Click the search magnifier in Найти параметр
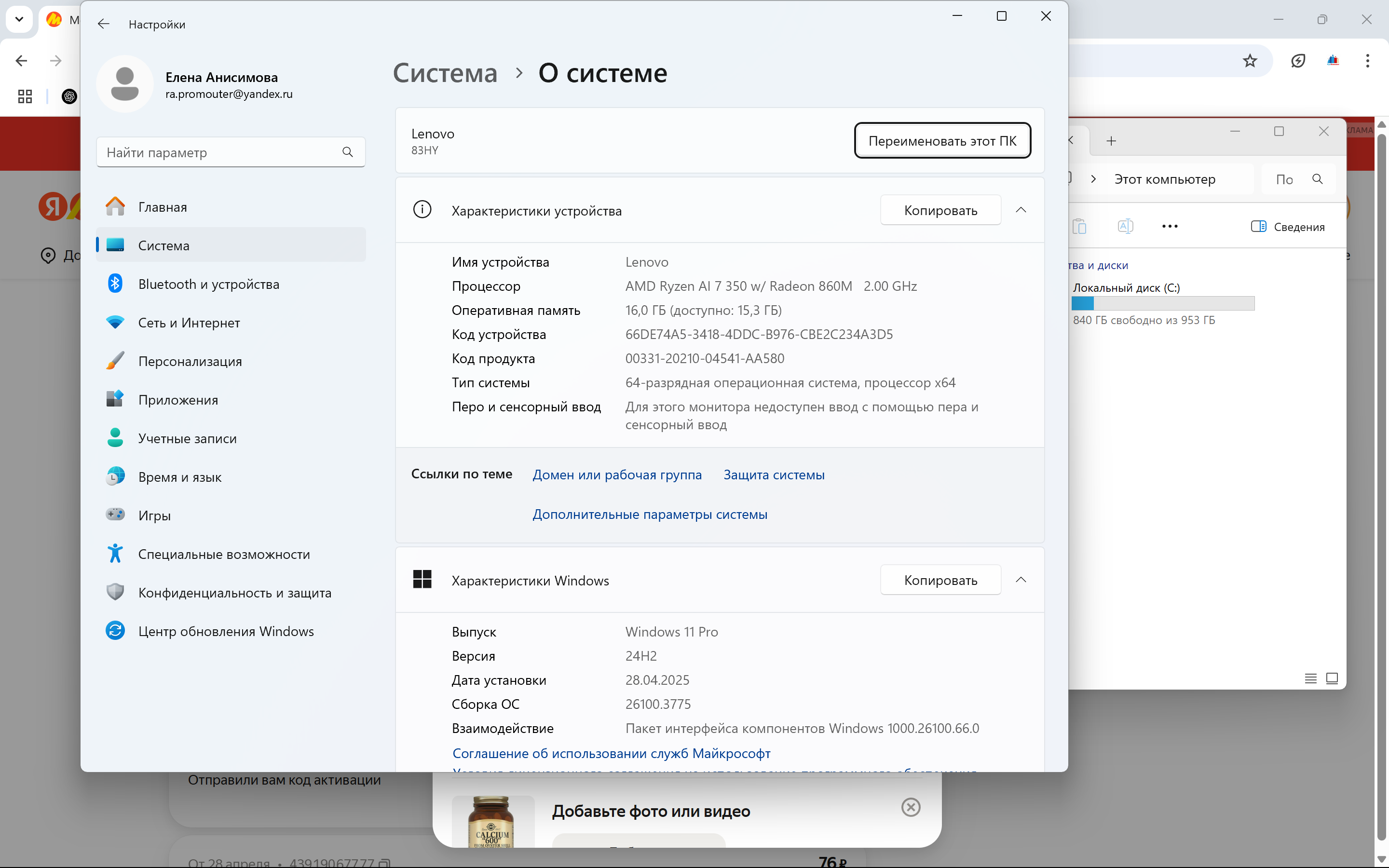The width and height of the screenshot is (1389, 868). click(x=347, y=152)
